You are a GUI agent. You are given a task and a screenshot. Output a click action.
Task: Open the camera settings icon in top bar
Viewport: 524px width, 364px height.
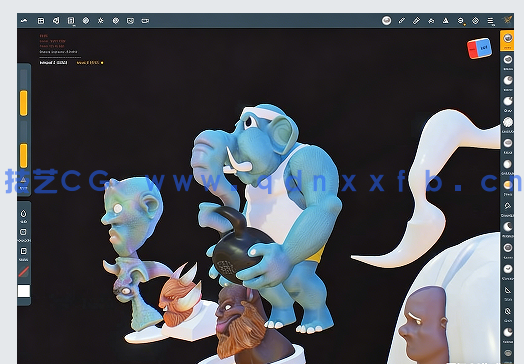(145, 21)
